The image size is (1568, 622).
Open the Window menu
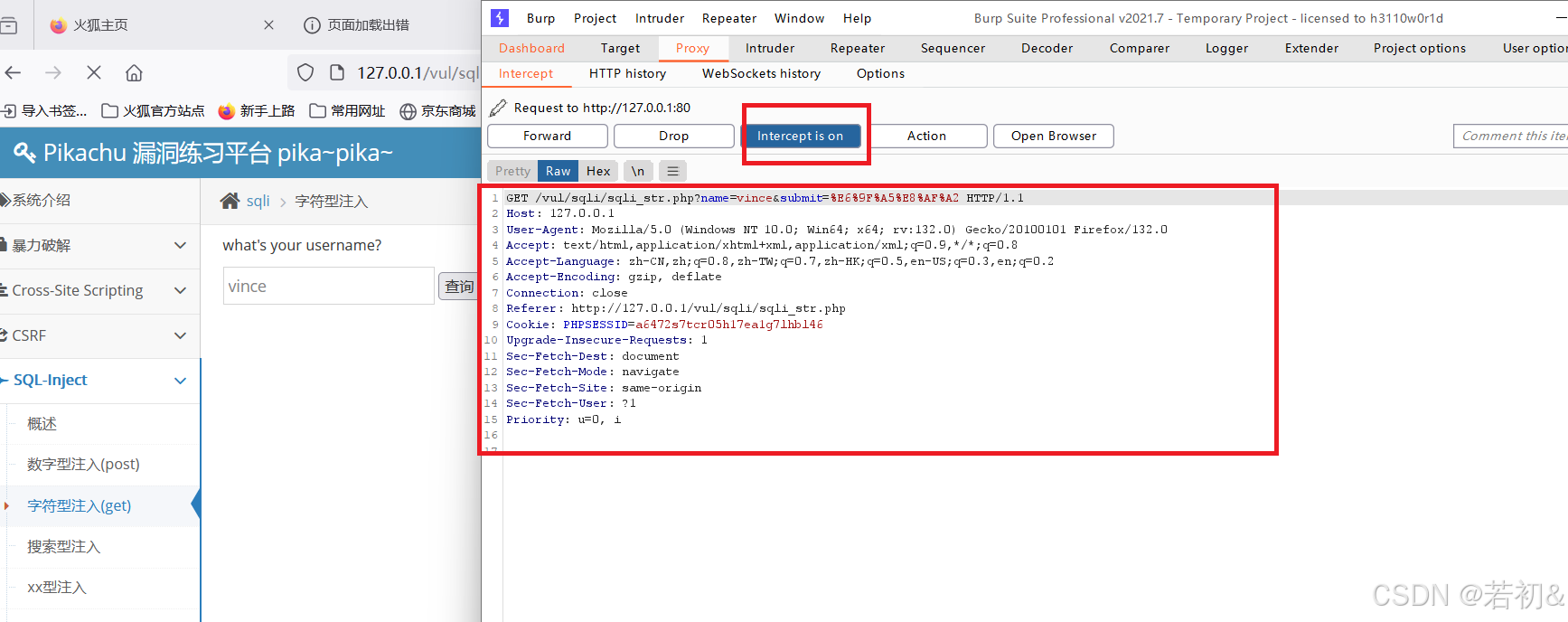799,18
